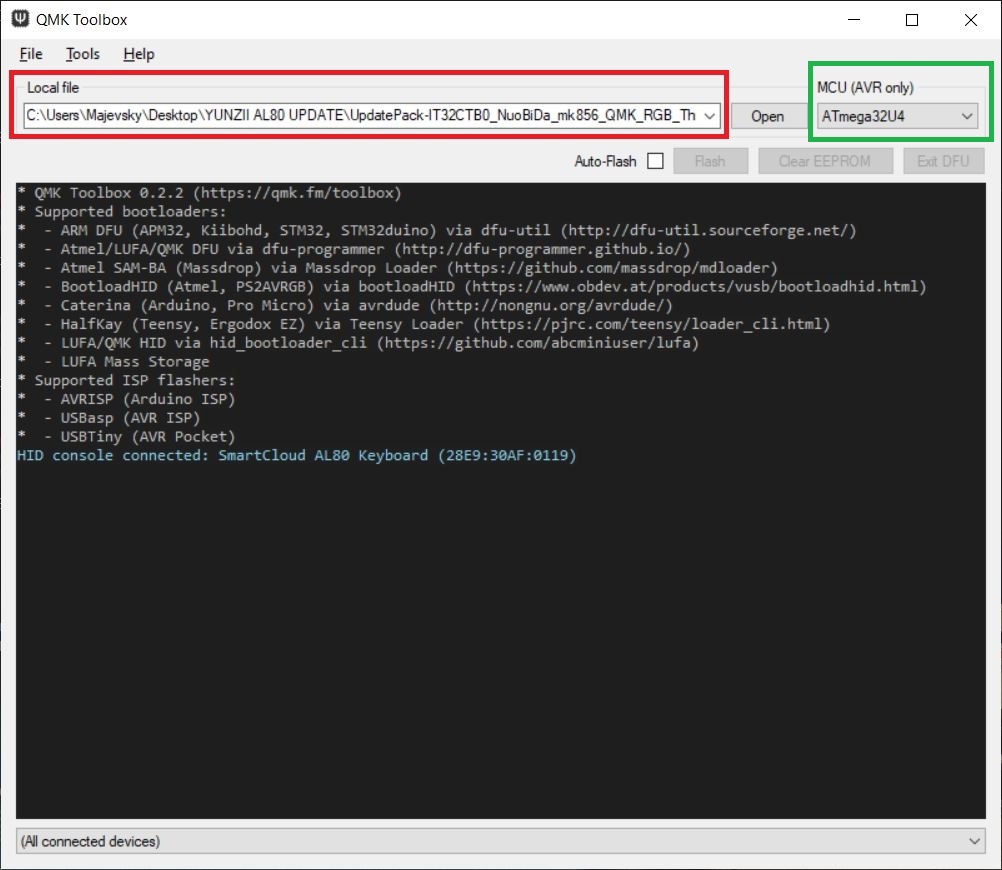Click the dfu-util sourceforge URL in log
Screen dimensions: 1002x870
coord(709,230)
